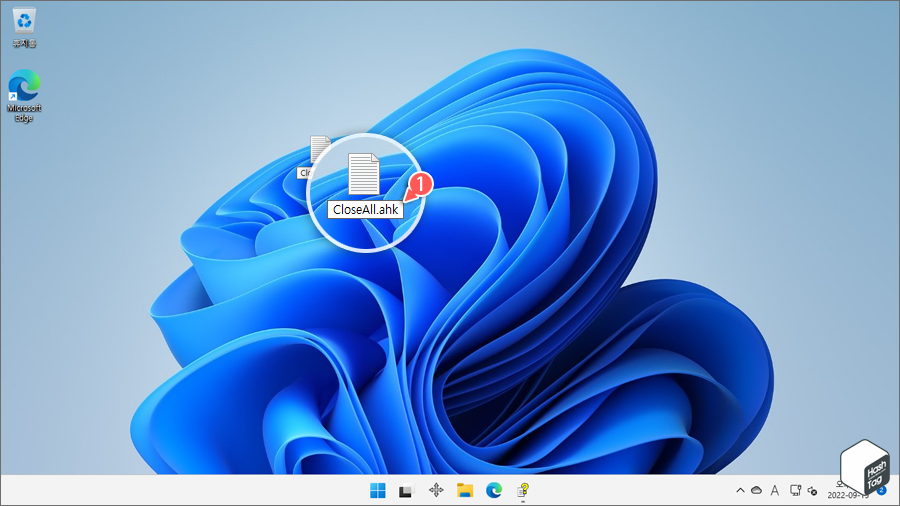The height and width of the screenshot is (506, 900).
Task: Click the CloseAll.ahk file name label
Action: [366, 209]
